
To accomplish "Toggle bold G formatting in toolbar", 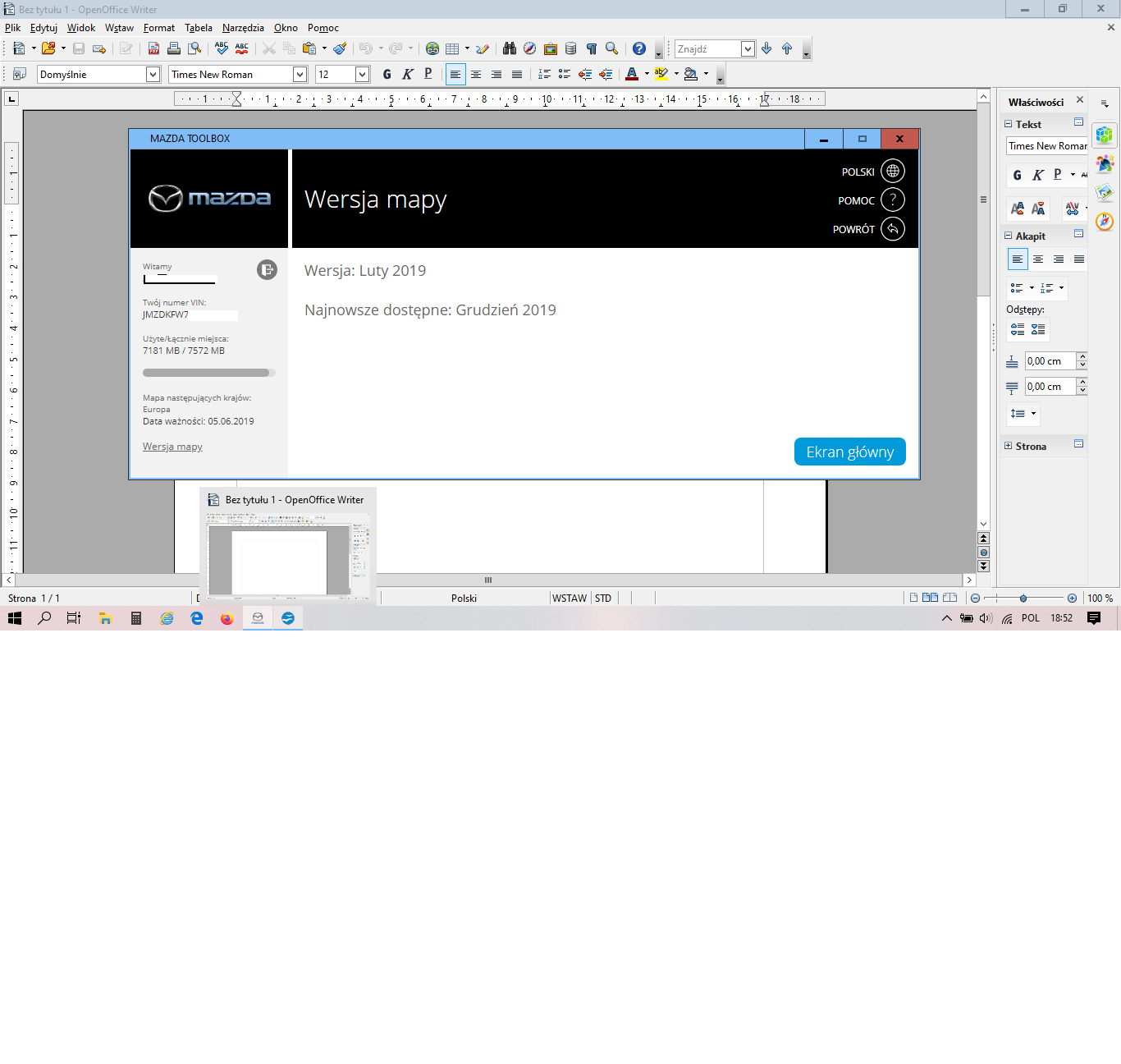I will [x=387, y=74].
